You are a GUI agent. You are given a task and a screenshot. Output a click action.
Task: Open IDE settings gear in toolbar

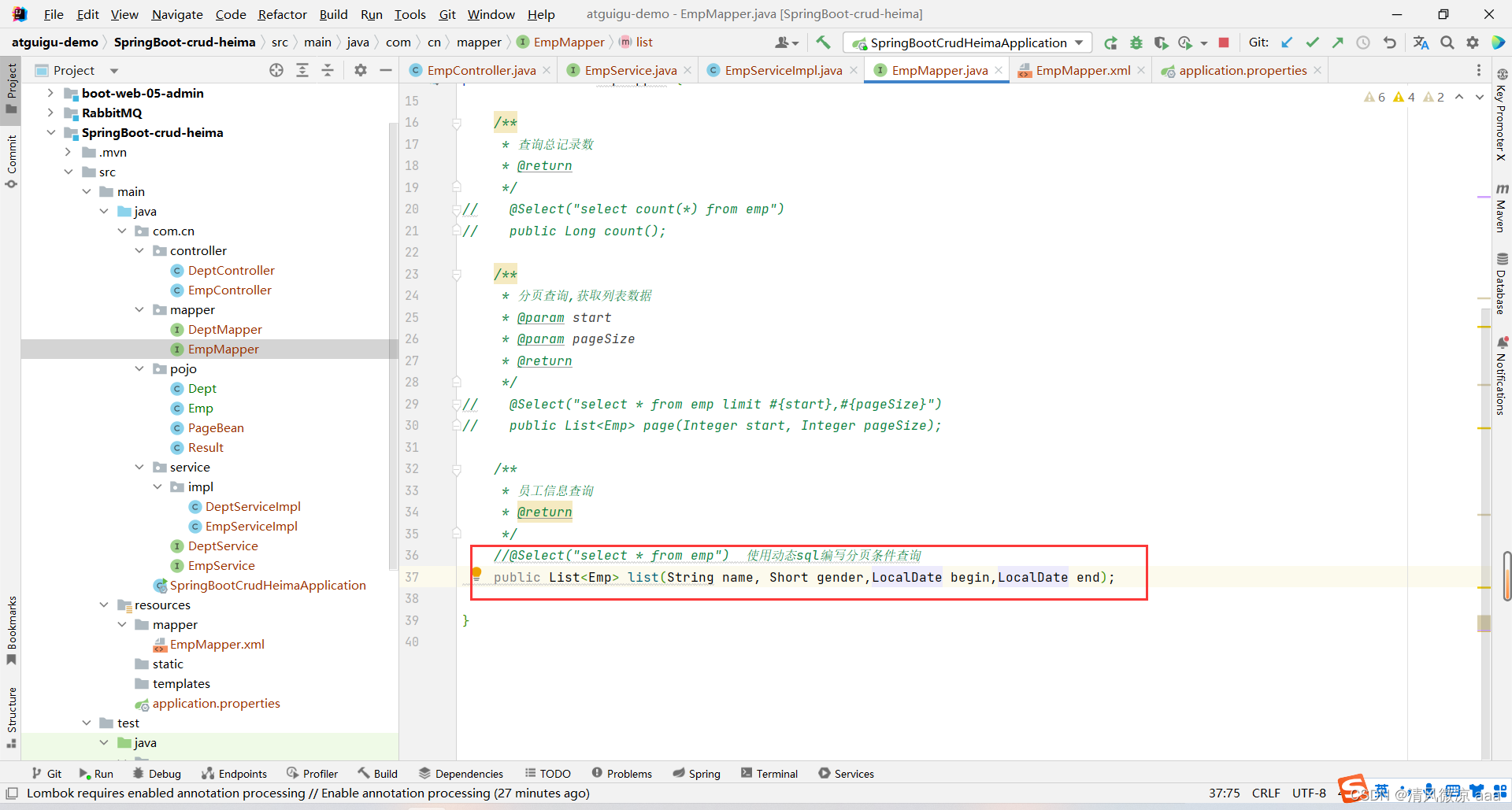tap(1473, 43)
